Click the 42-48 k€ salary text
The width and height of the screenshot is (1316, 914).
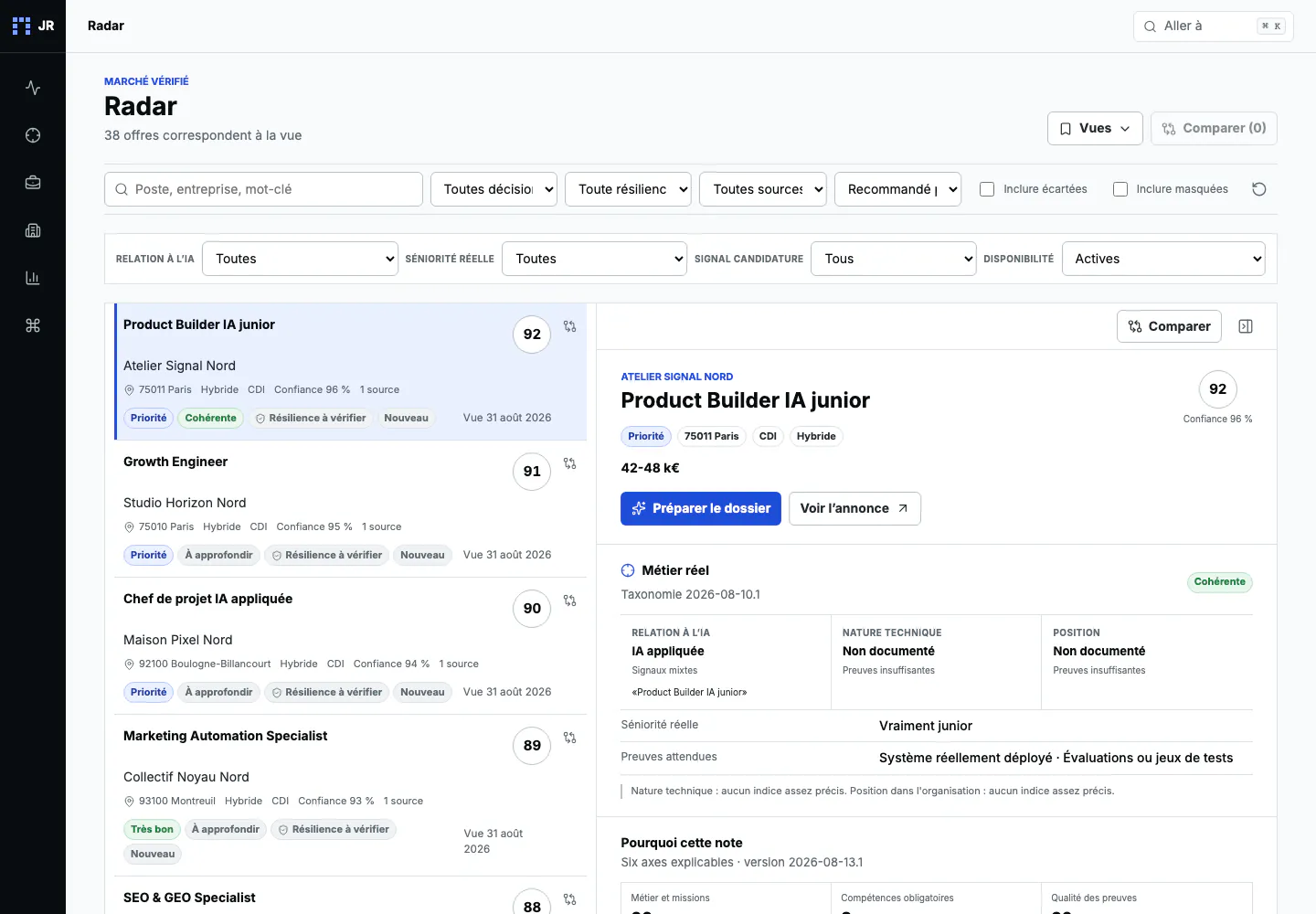[650, 468]
